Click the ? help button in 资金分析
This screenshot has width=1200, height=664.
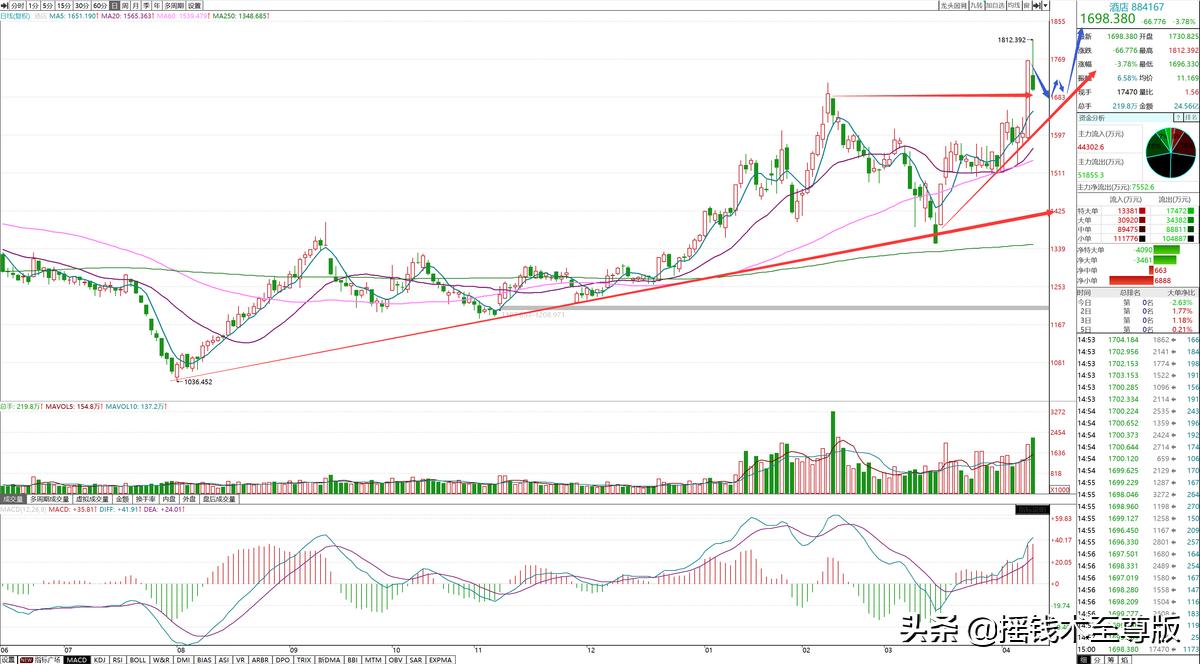pyautogui.click(x=1177, y=116)
